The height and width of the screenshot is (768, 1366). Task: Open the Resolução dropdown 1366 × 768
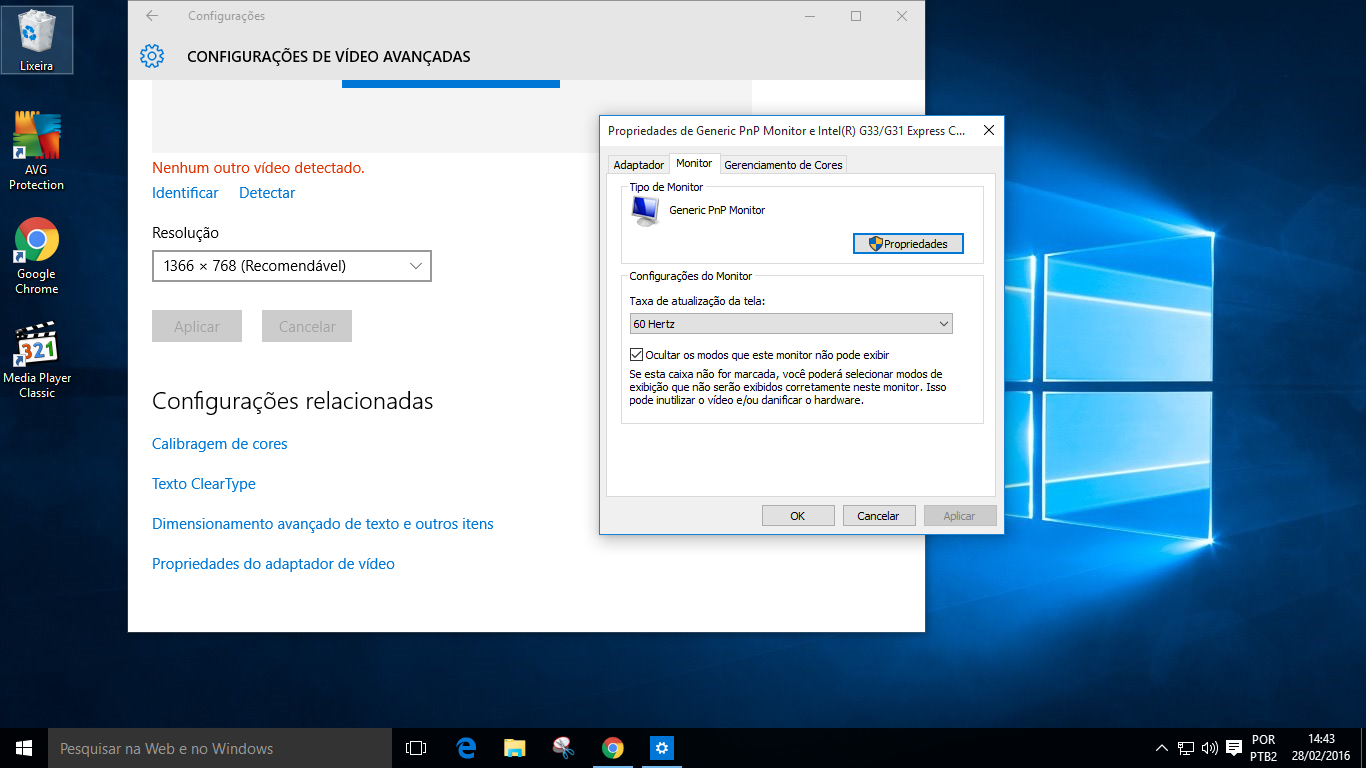292,266
